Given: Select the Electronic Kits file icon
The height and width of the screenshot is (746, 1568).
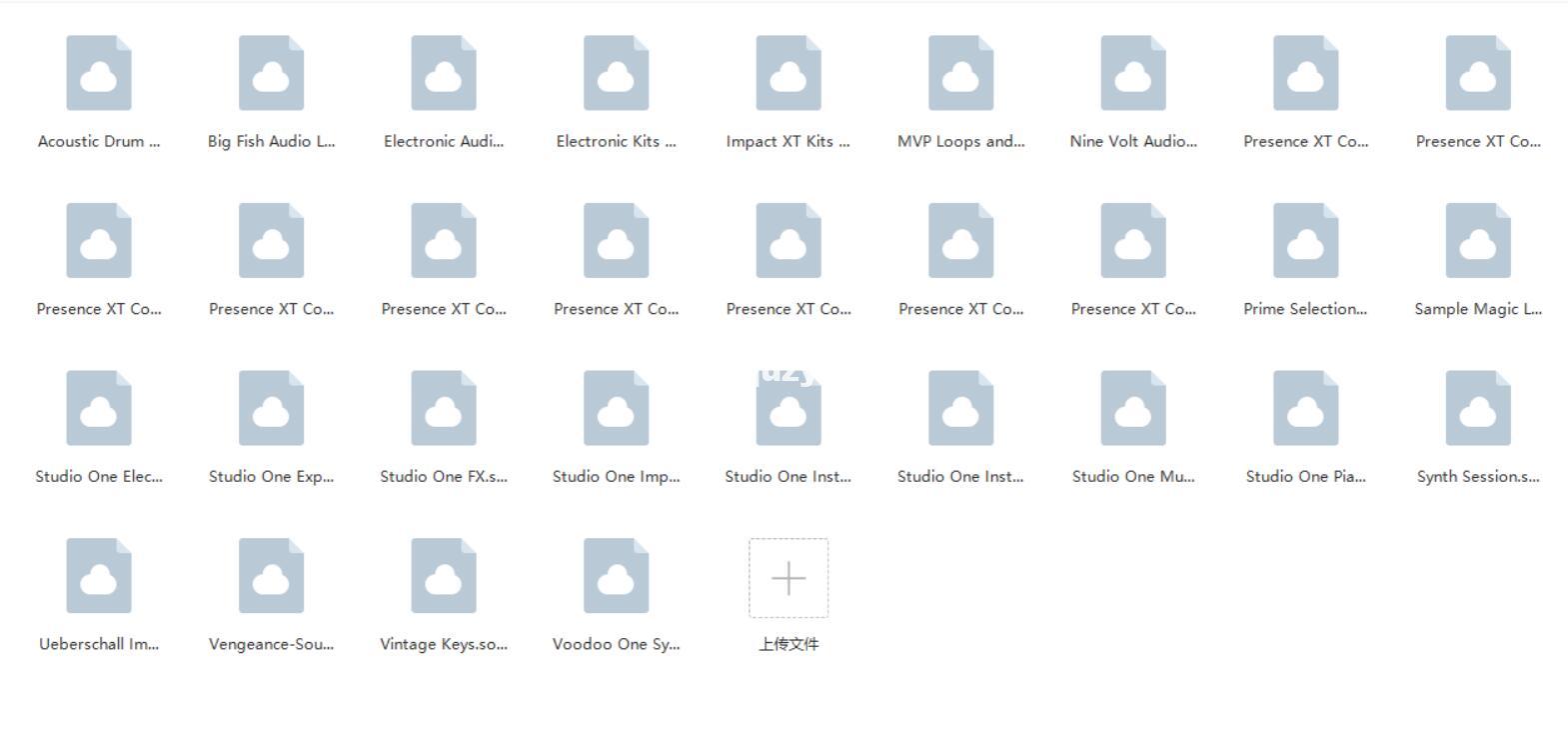Looking at the screenshot, I should point(617,73).
